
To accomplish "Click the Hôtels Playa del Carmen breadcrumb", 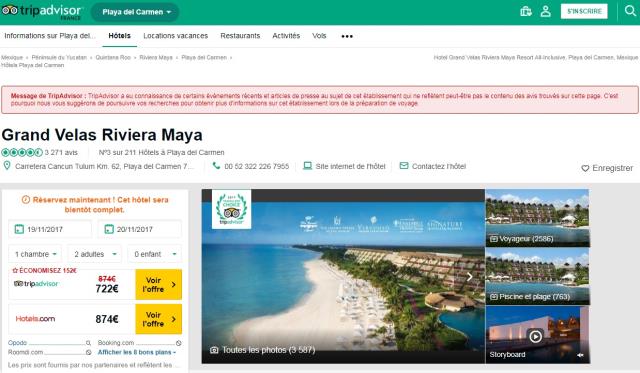I will (33, 65).
